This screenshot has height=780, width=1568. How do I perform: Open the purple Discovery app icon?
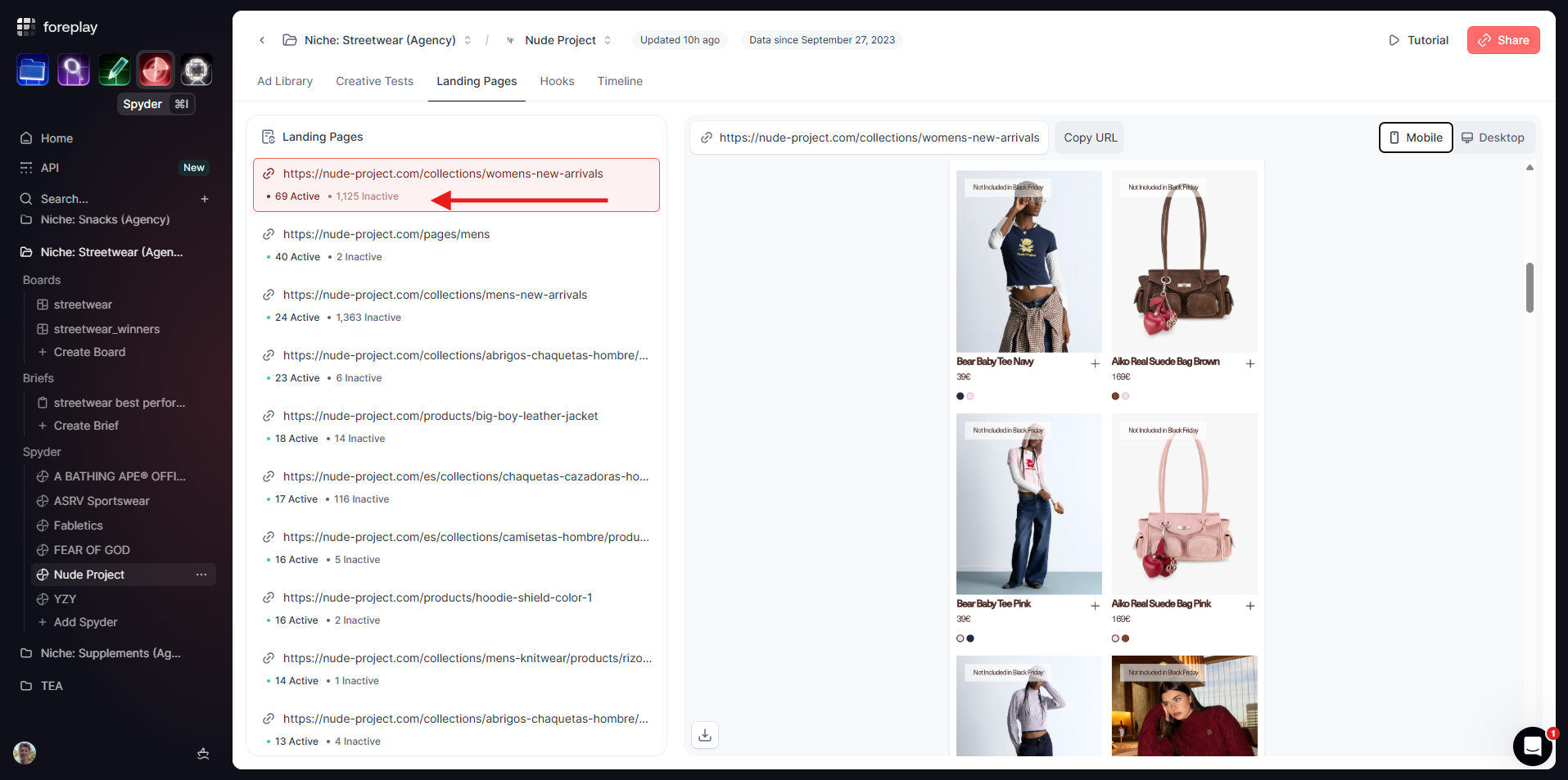[74, 70]
